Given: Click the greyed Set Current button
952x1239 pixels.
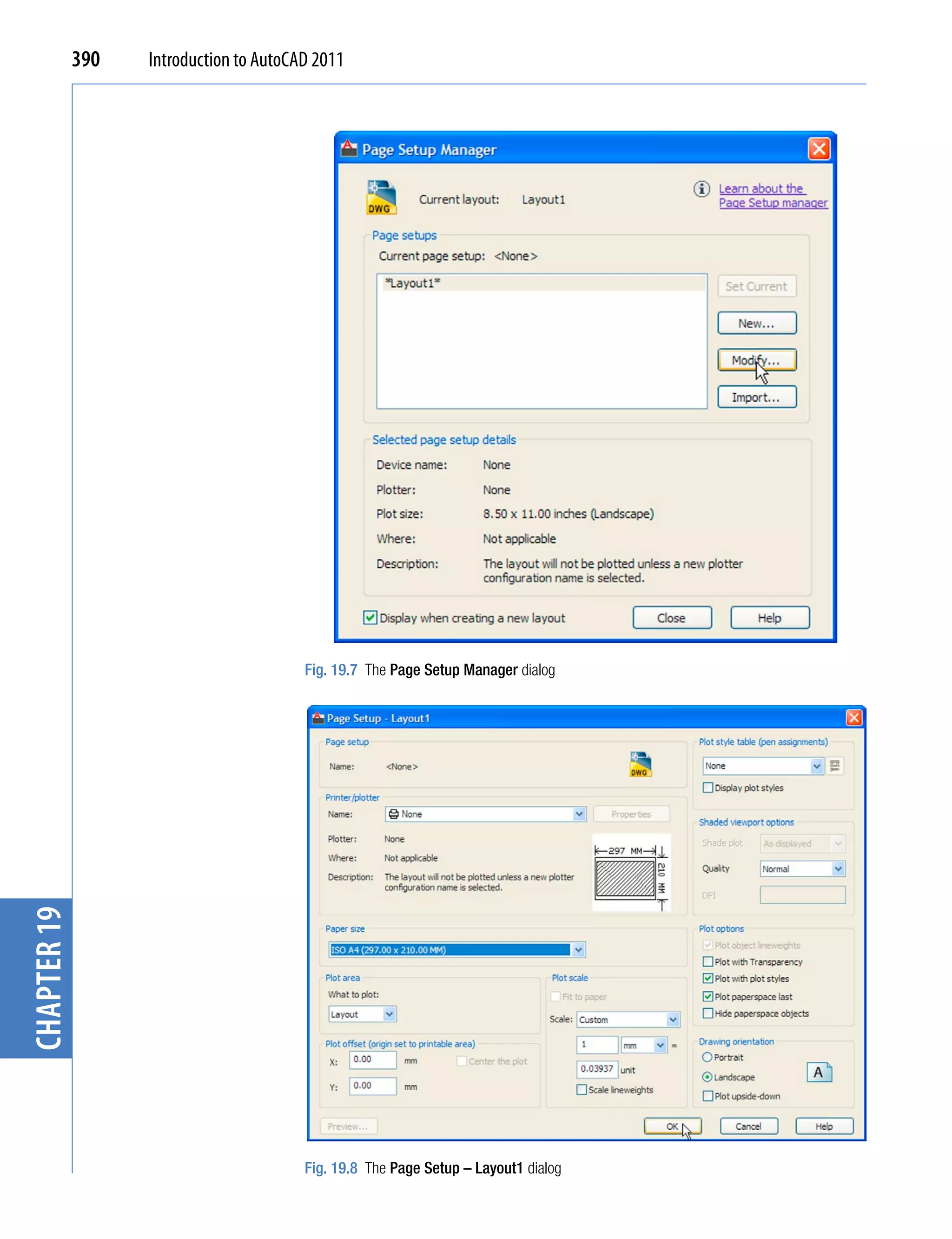Looking at the screenshot, I should pyautogui.click(x=756, y=286).
